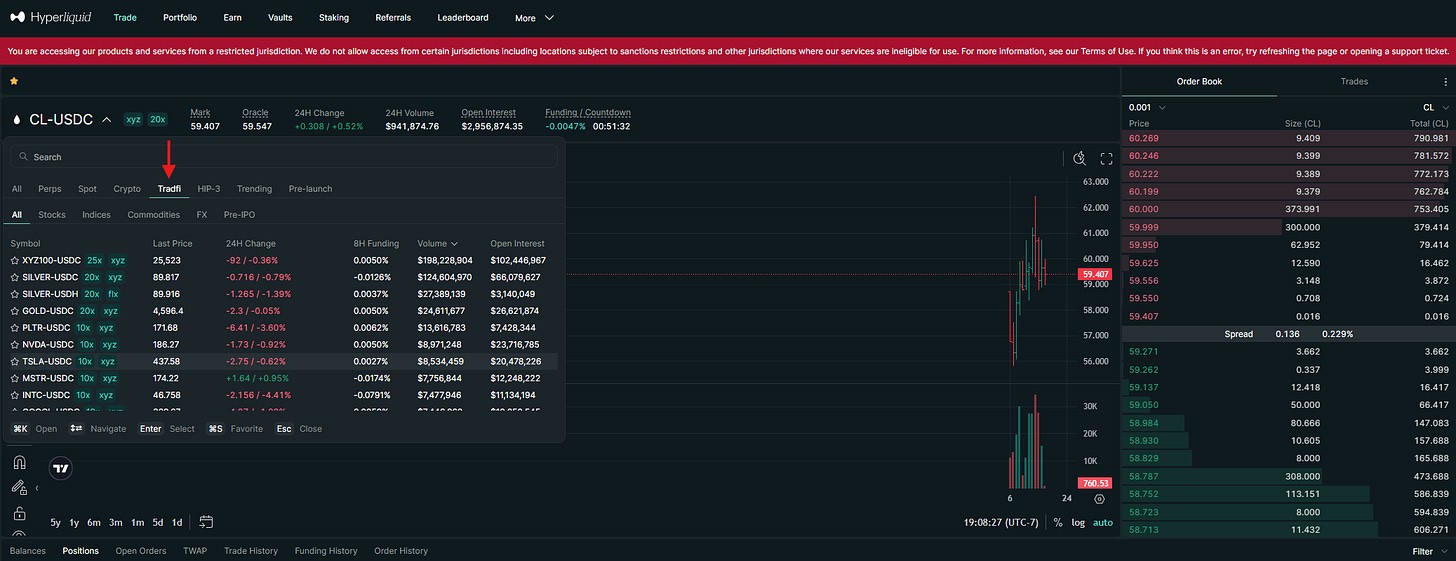
Task: Favorite SILVER-USDH with its star
Action: click(15, 294)
